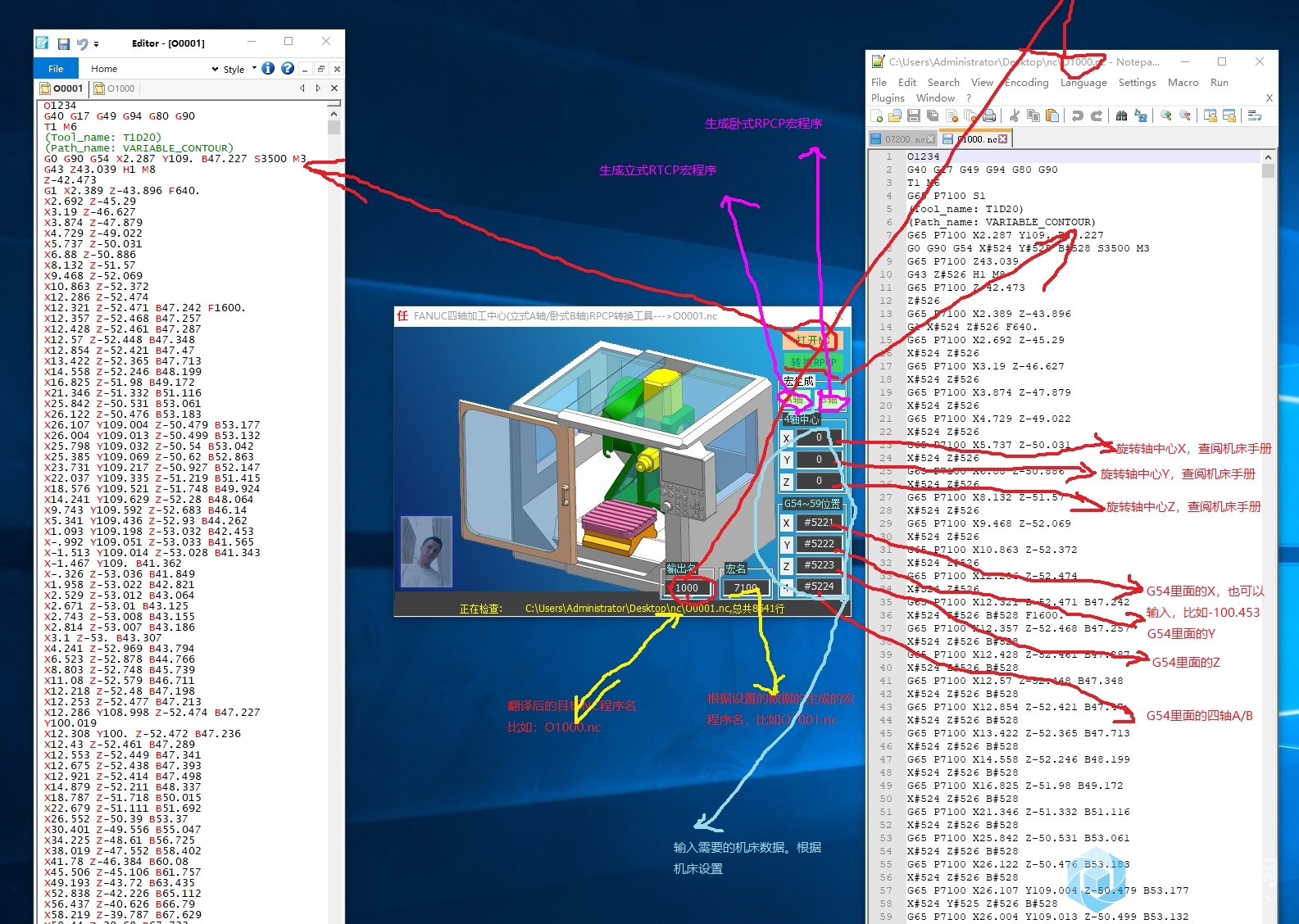
Task: Click the #5223 G54 Z position field
Action: click(x=819, y=564)
